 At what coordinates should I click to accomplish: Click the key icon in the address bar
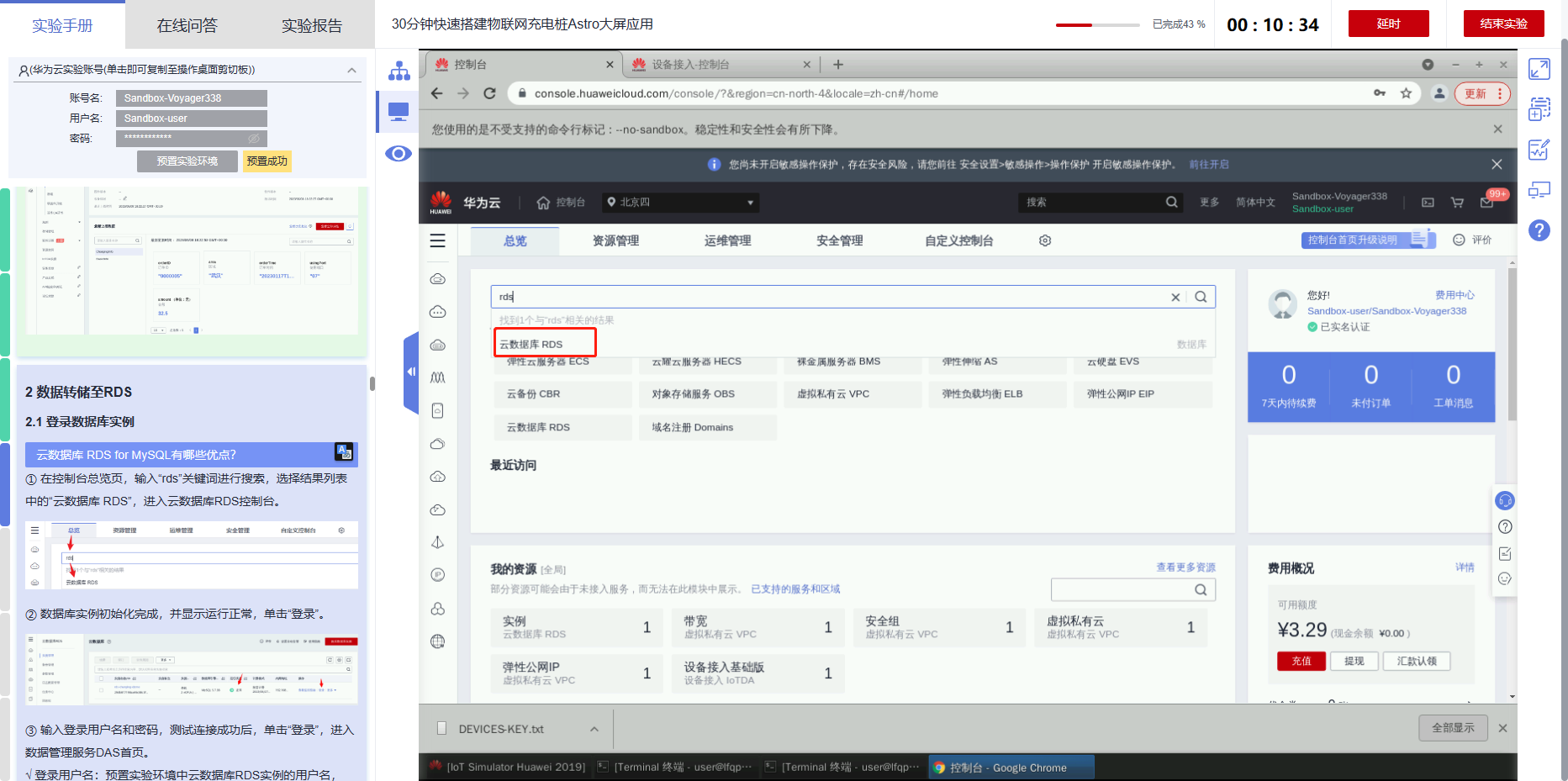tap(1380, 93)
